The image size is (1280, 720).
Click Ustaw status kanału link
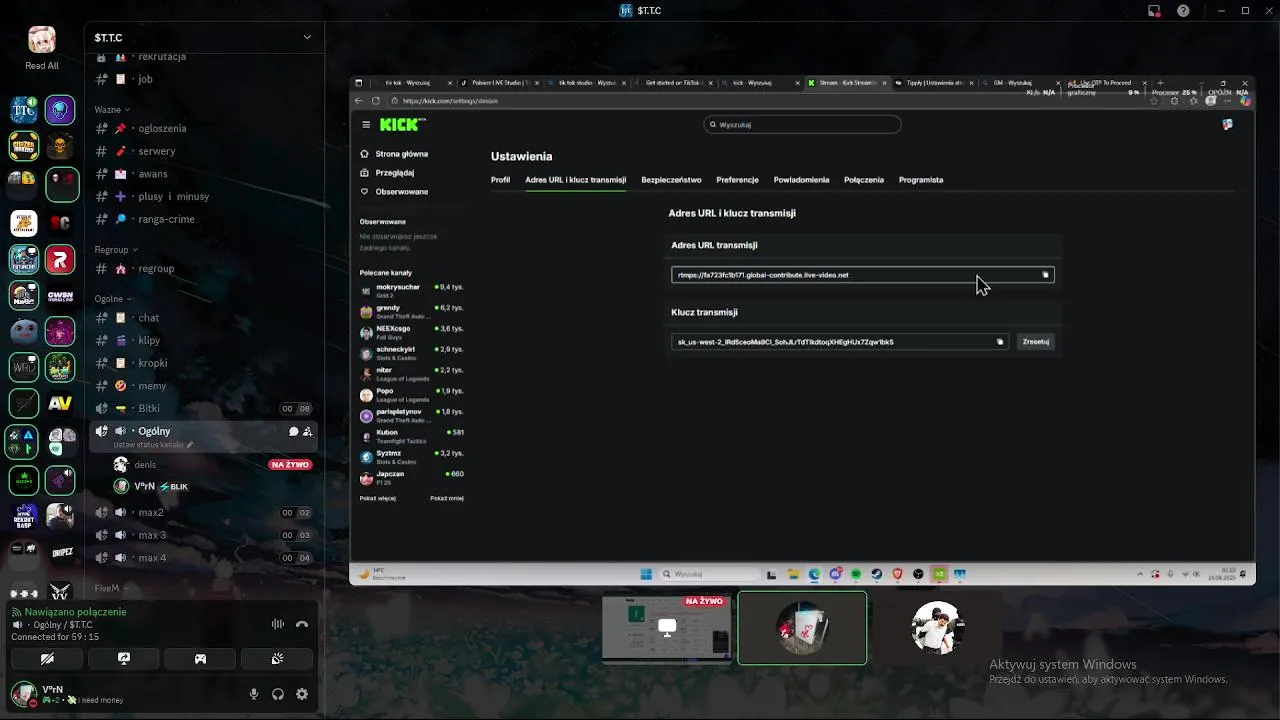click(x=153, y=445)
